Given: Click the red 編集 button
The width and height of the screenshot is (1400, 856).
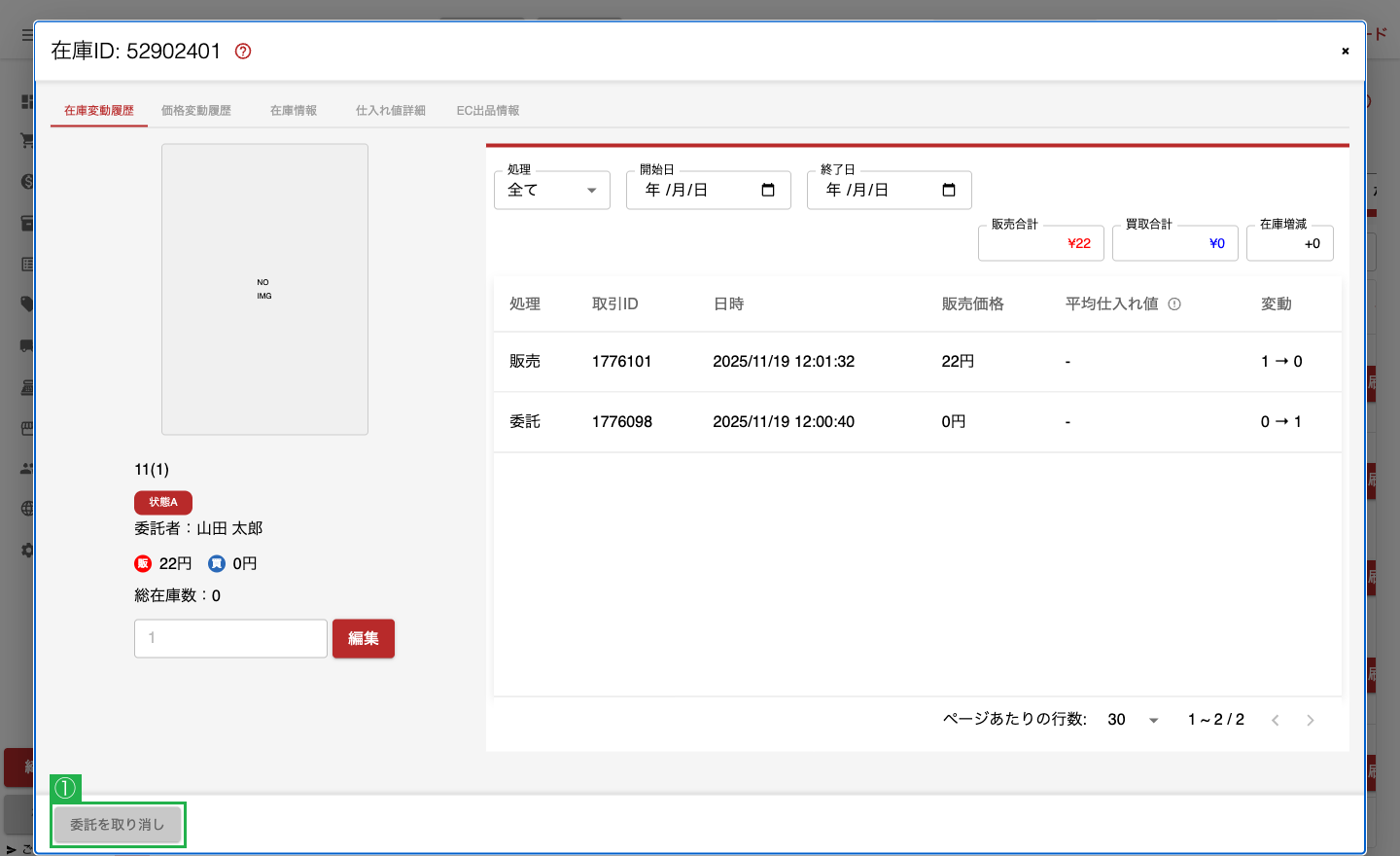Looking at the screenshot, I should (364, 638).
